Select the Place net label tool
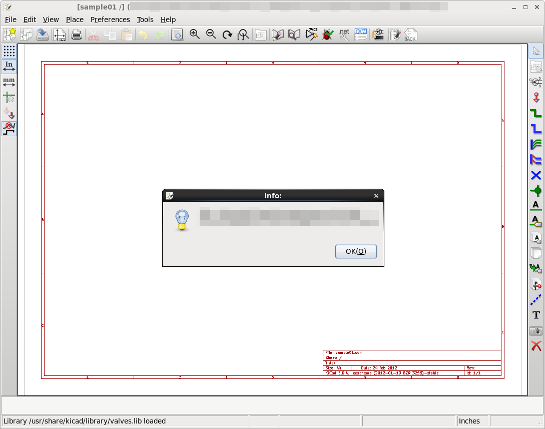545x429 pixels. coord(536,206)
